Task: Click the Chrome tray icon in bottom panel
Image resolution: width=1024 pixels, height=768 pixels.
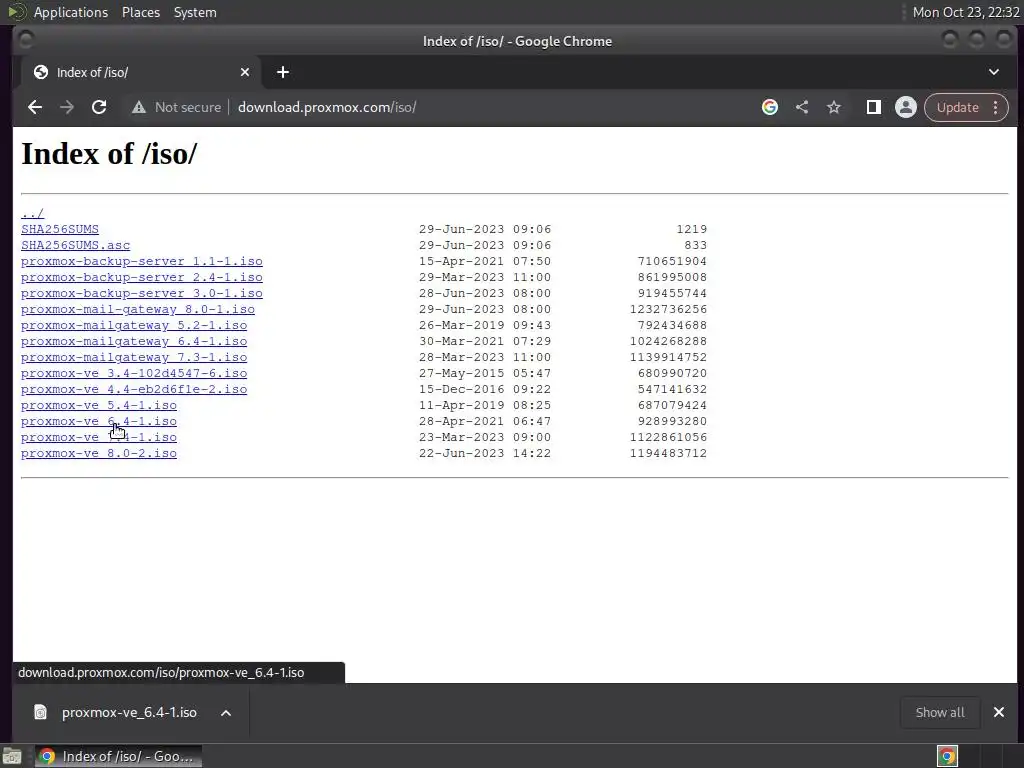Action: [x=947, y=756]
